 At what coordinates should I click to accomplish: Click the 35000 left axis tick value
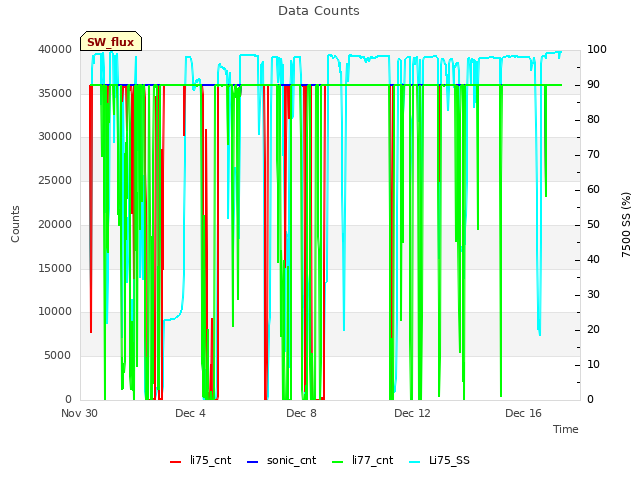pyautogui.click(x=55, y=93)
